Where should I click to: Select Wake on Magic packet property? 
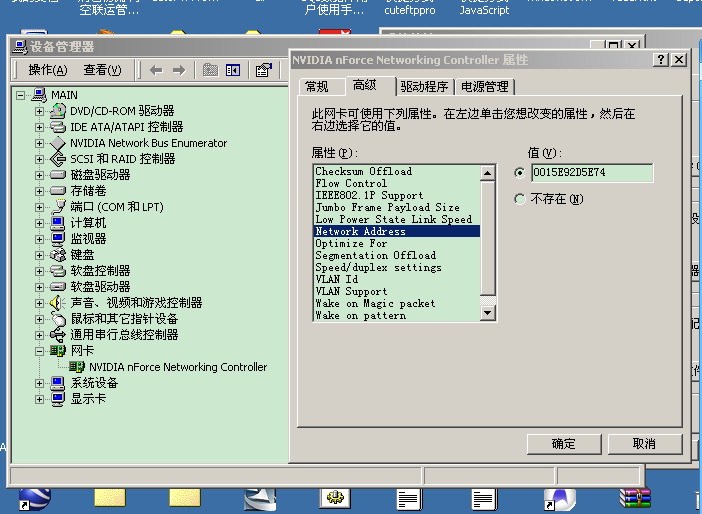tap(397, 303)
